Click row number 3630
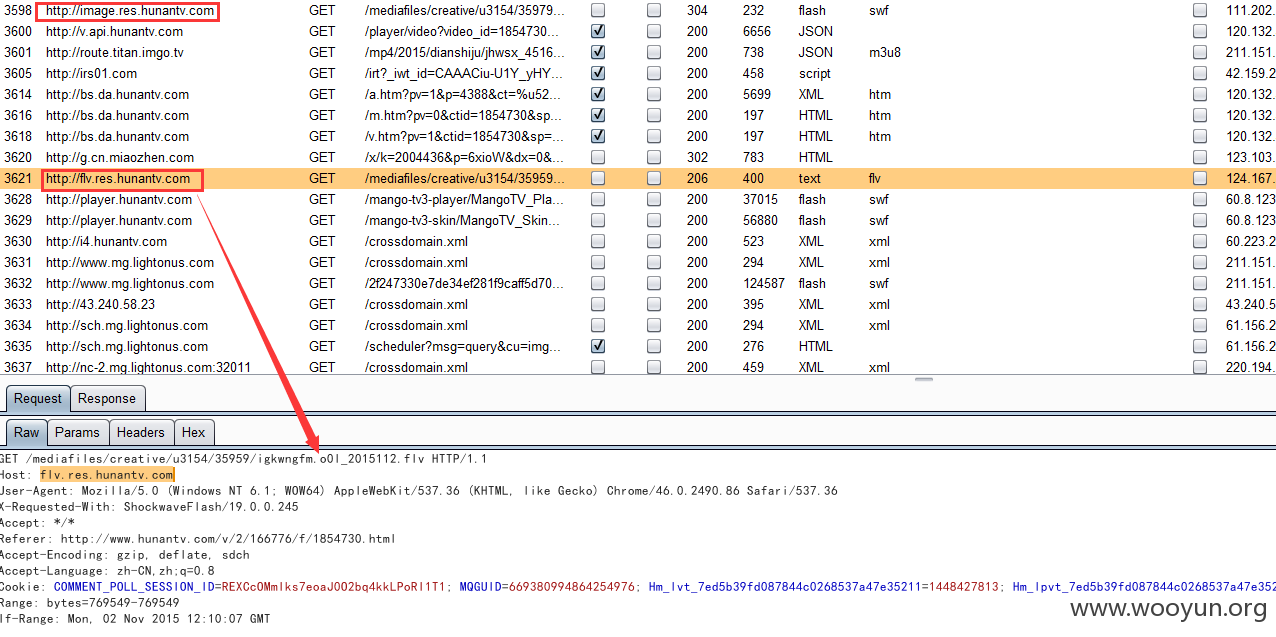This screenshot has height=637, width=1276. pyautogui.click(x=18, y=242)
